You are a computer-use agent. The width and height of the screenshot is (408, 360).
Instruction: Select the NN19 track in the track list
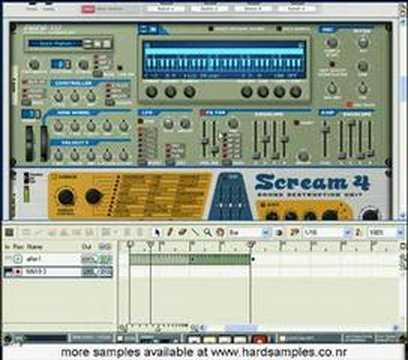pos(58,272)
